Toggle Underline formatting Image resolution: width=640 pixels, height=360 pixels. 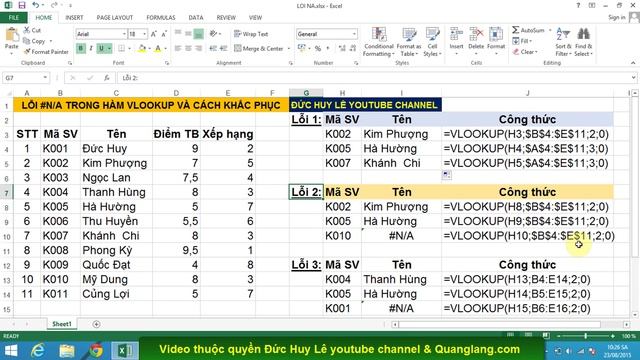click(101, 49)
